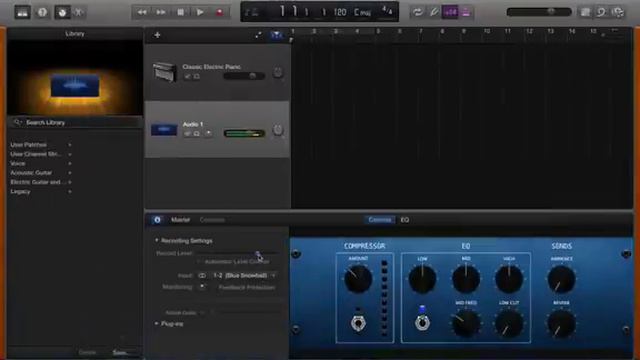Click the Save button in Library
This screenshot has height=360, width=640.
pyautogui.click(x=119, y=352)
